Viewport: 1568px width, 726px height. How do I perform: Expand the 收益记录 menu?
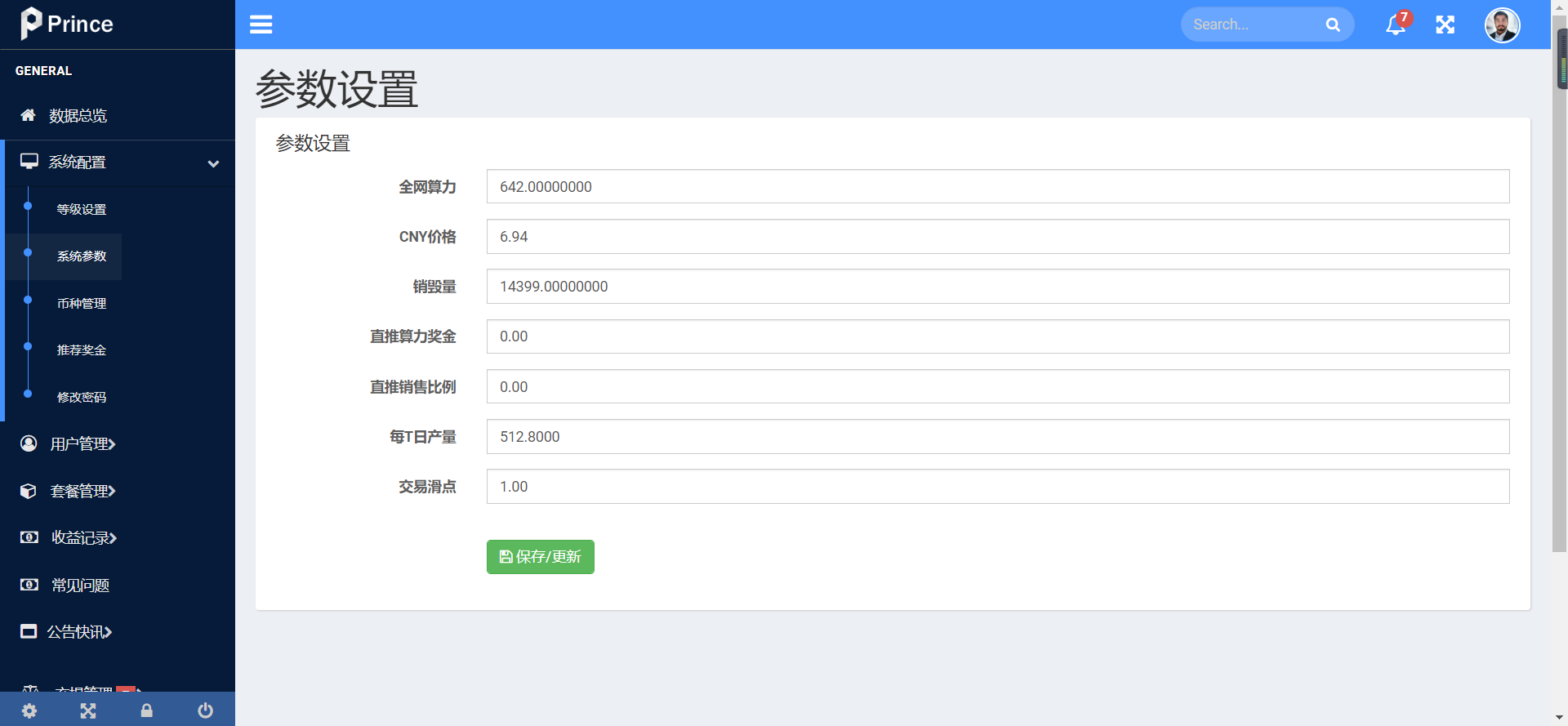(x=114, y=538)
